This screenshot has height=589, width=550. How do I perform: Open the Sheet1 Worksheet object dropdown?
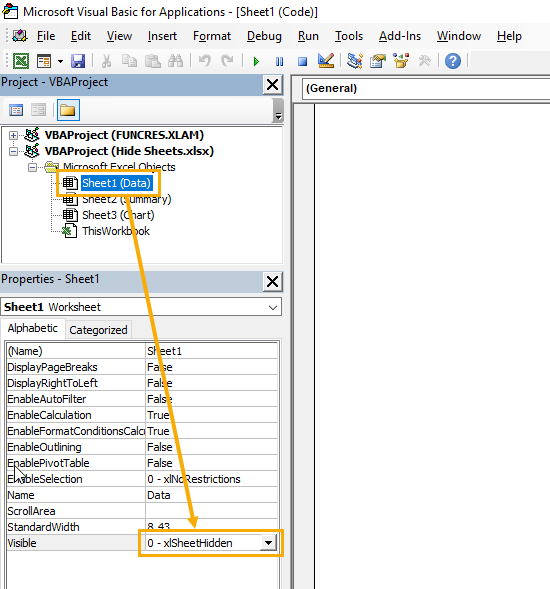pyautogui.click(x=273, y=308)
